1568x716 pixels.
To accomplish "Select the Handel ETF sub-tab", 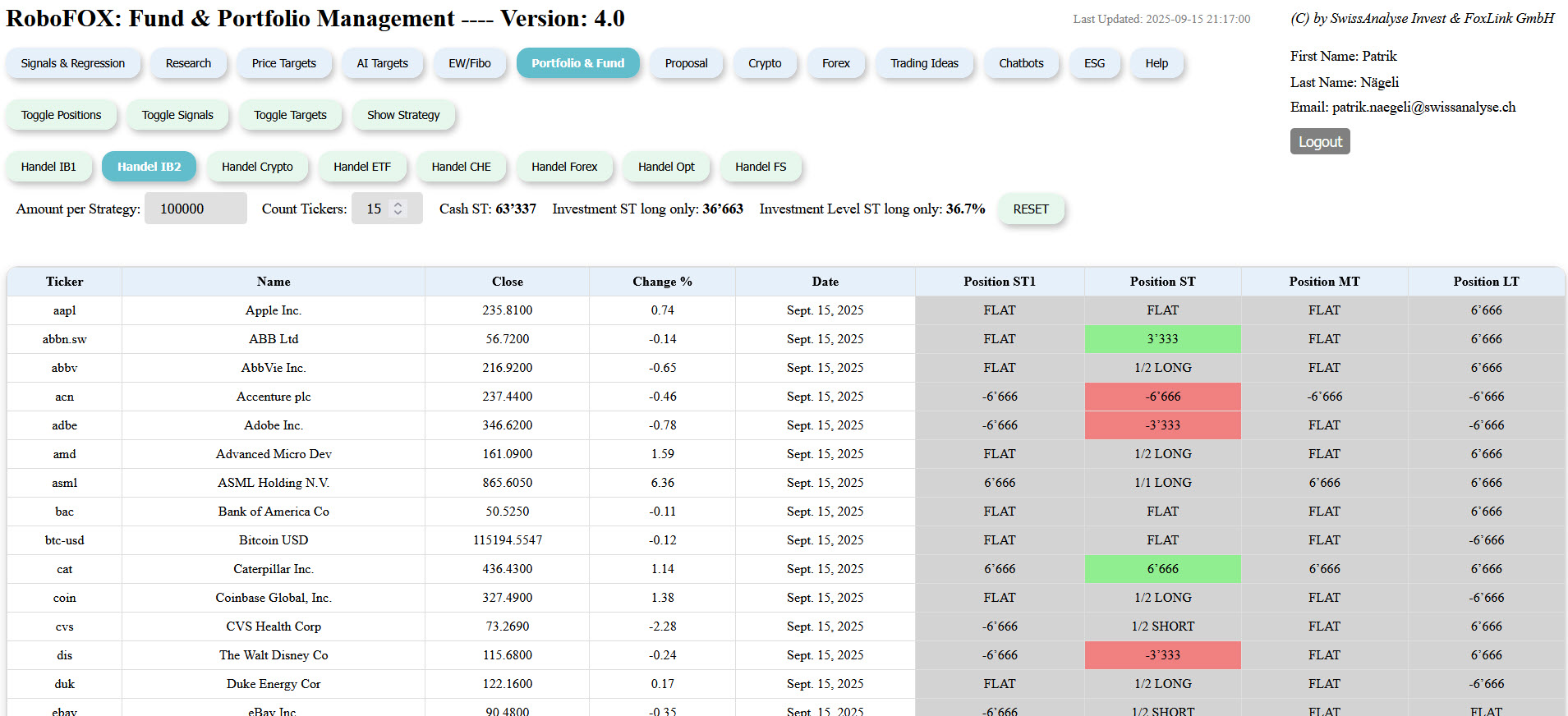I will click(x=362, y=167).
